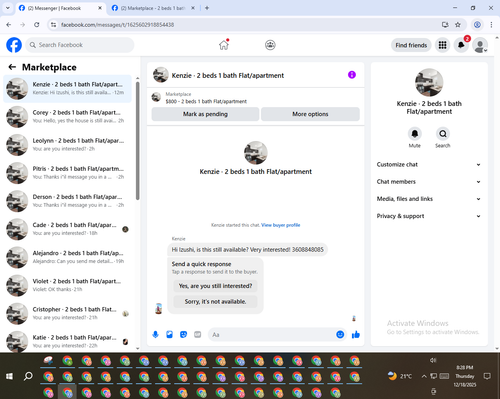The height and width of the screenshot is (399, 500).
Task: Open the Kenzie conversation in the list
Action: [x=67, y=89]
